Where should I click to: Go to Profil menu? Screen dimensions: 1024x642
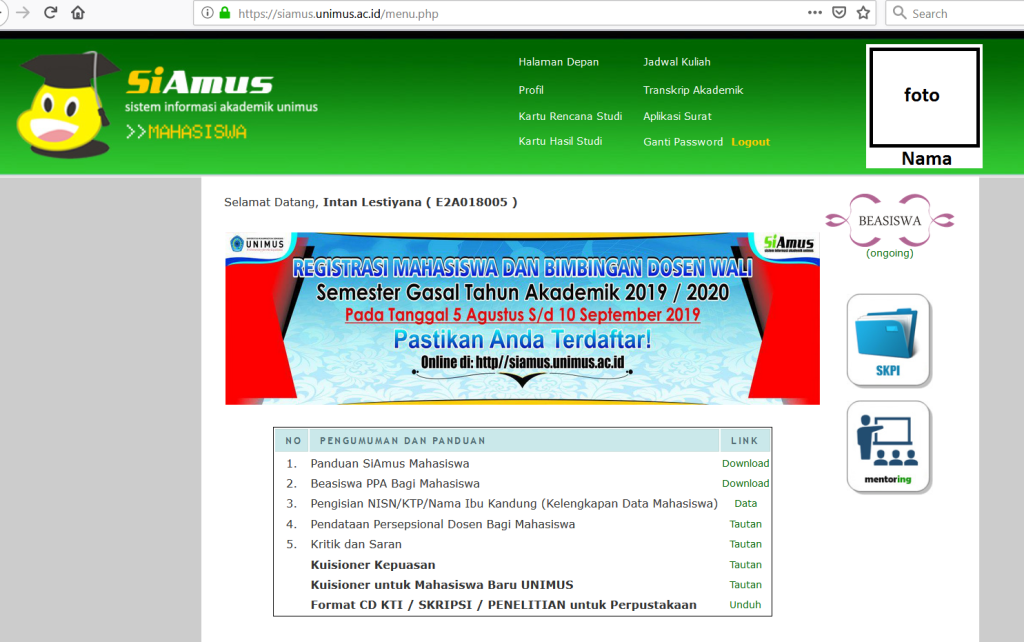531,90
